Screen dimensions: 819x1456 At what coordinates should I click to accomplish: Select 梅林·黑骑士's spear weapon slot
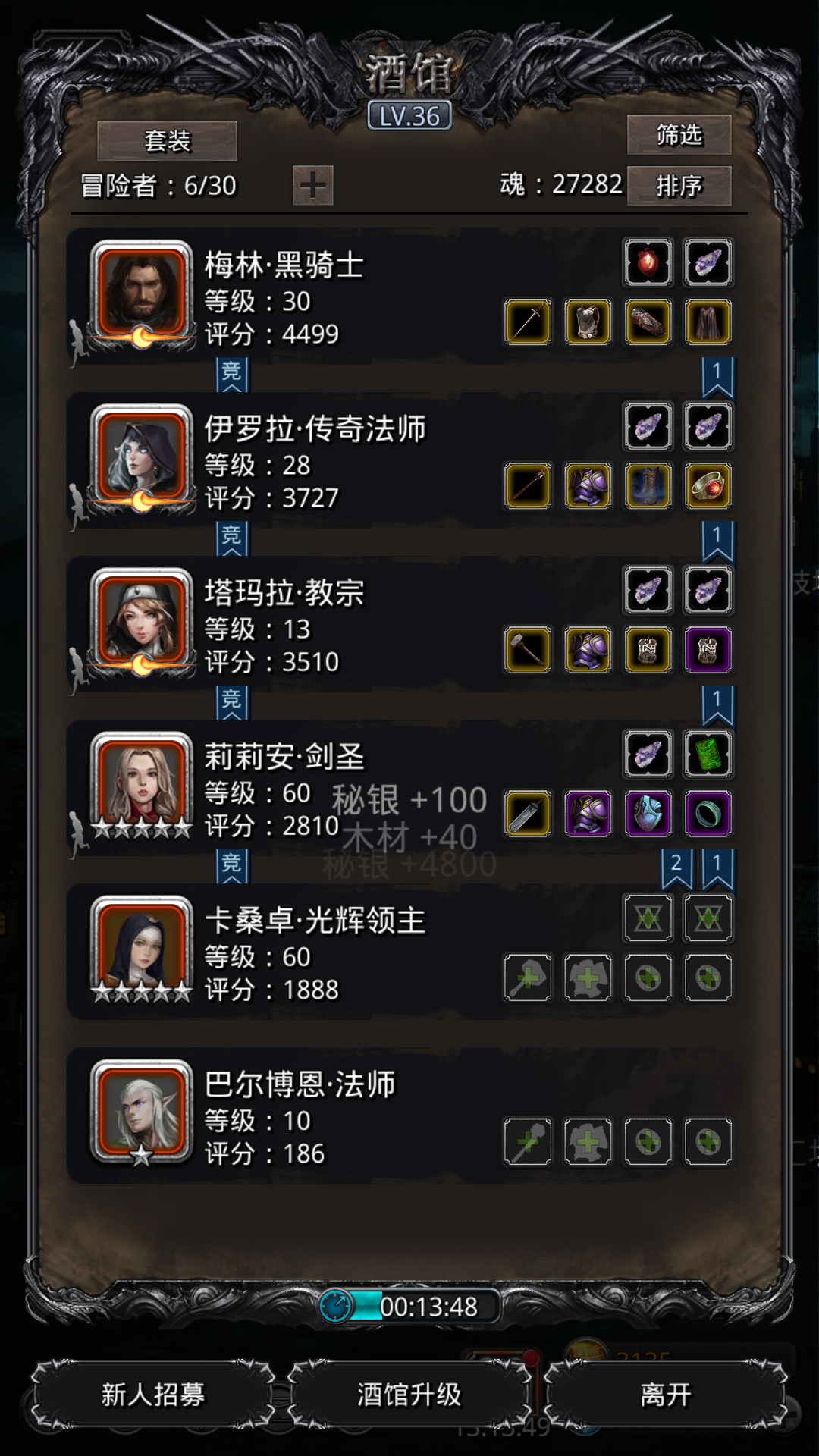[x=528, y=322]
